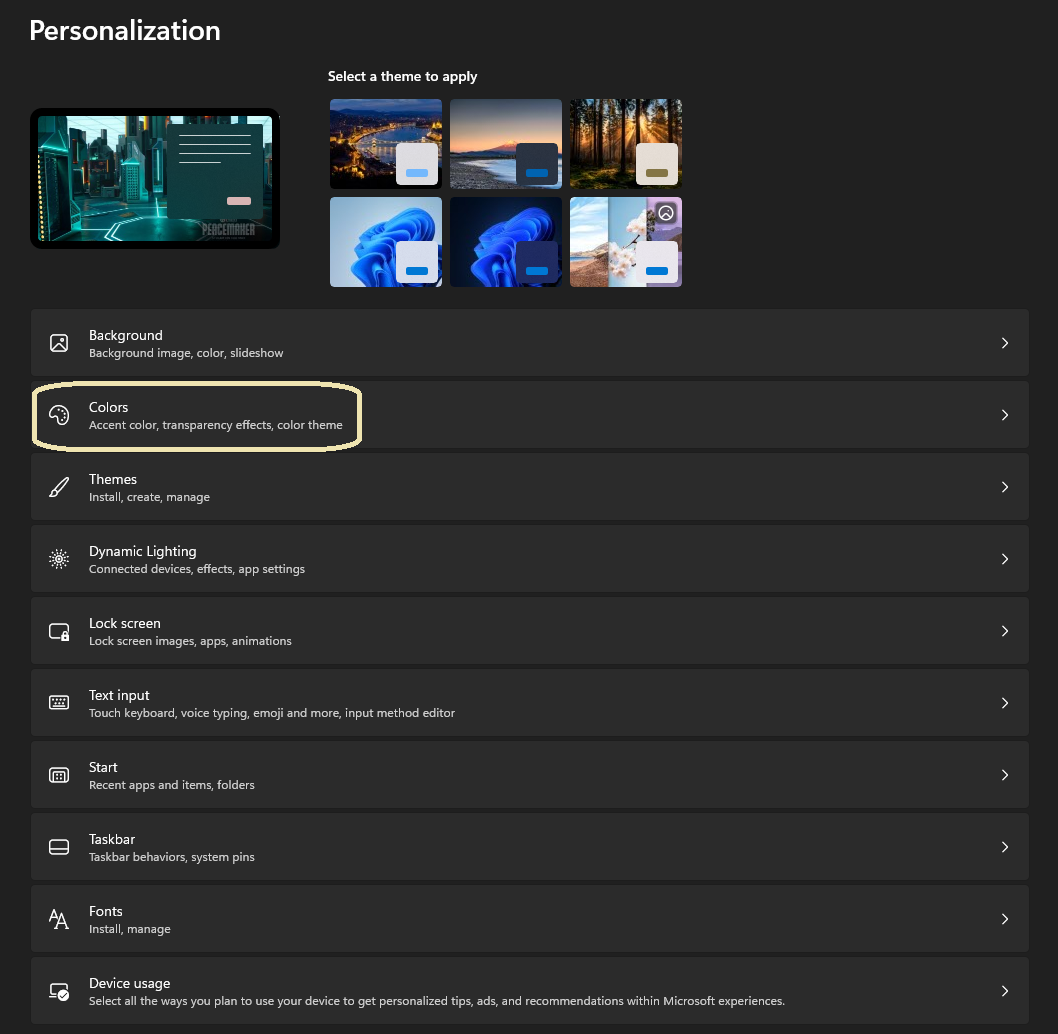Click the Lock screen padlock icon

(59, 631)
